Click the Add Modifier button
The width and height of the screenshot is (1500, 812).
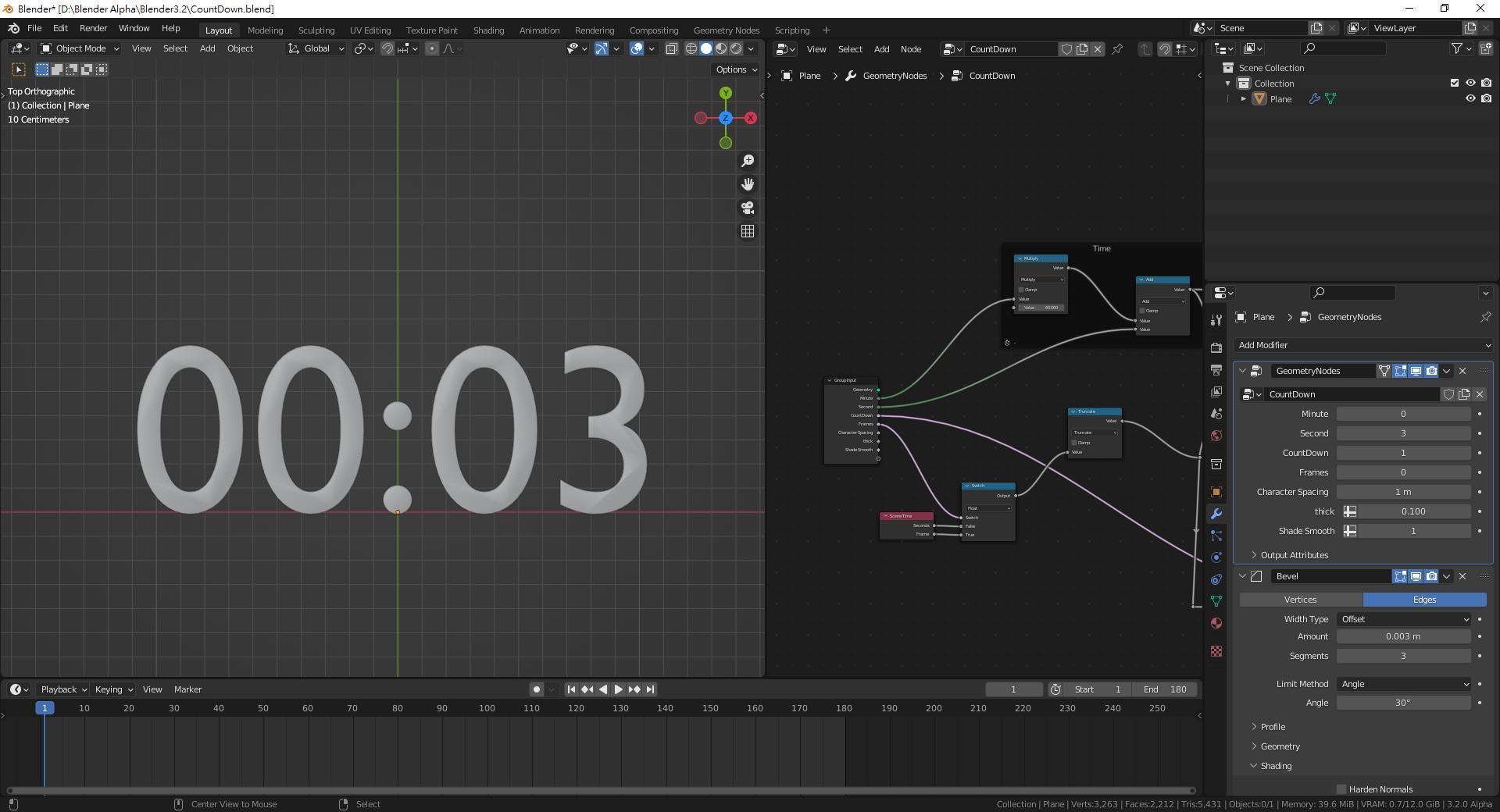click(1362, 344)
